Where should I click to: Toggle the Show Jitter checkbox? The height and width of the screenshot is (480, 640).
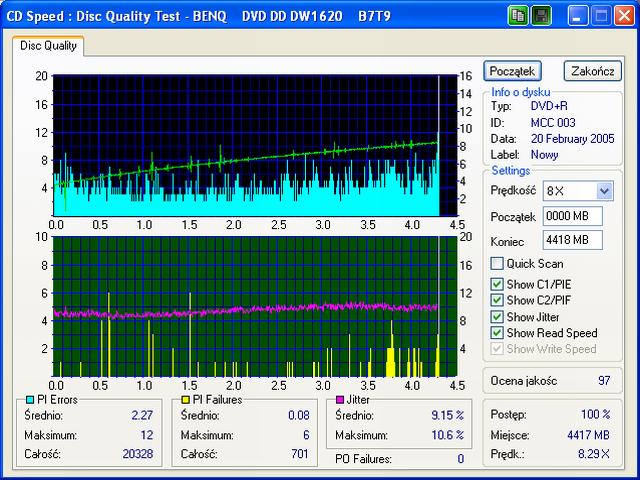(497, 317)
